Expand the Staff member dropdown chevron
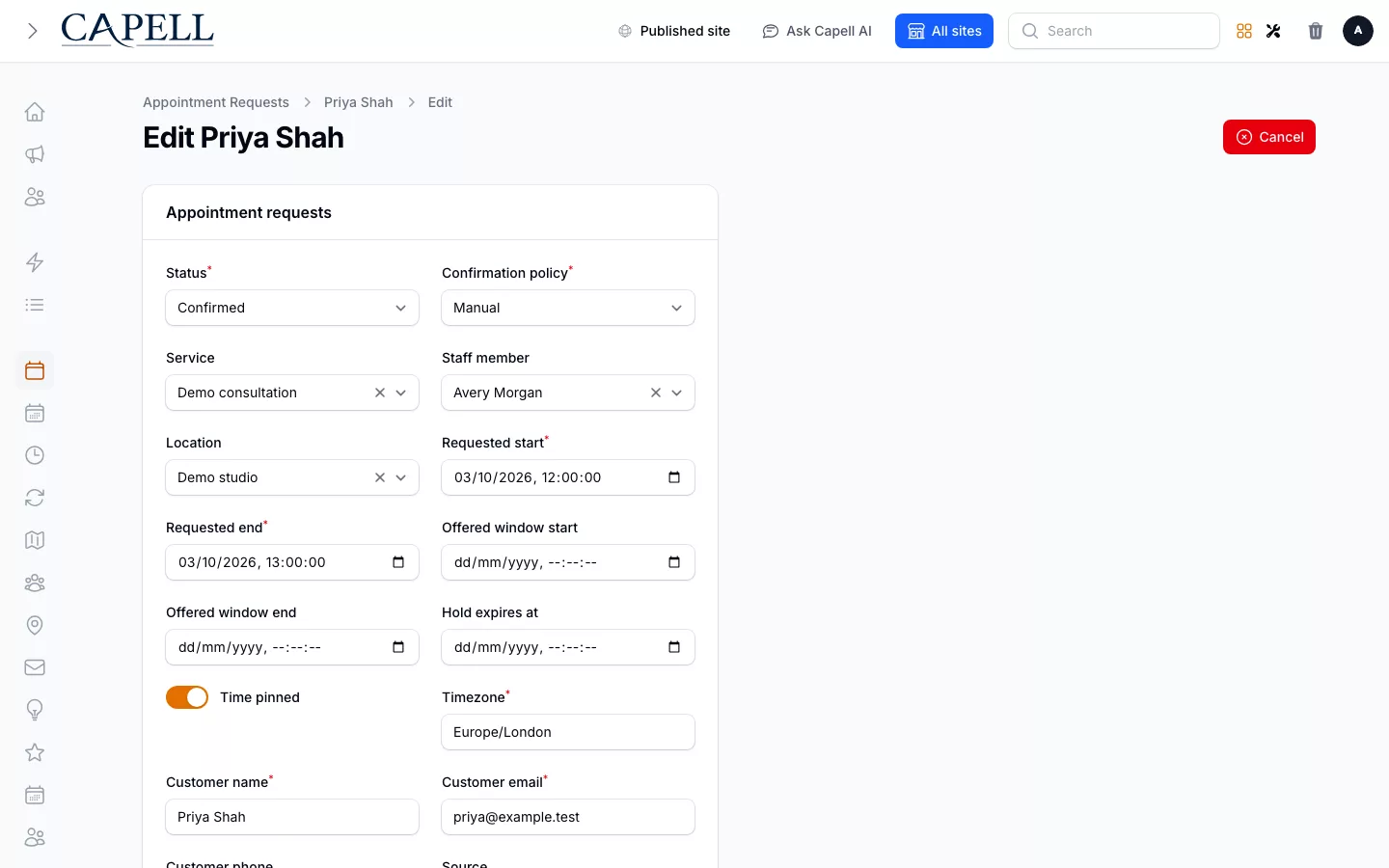This screenshot has height=868, width=1389. [677, 393]
